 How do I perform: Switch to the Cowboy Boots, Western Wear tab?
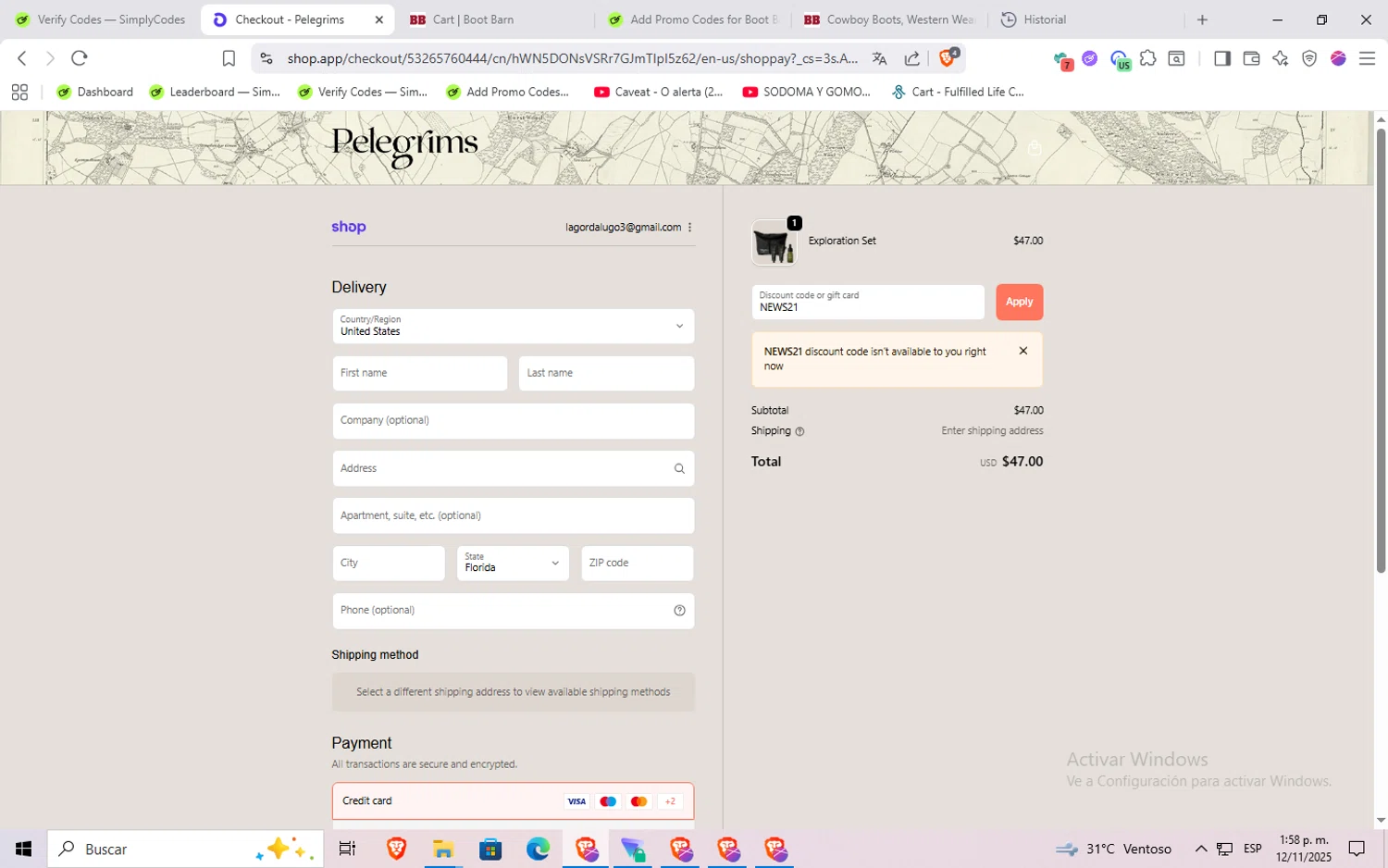(889, 19)
